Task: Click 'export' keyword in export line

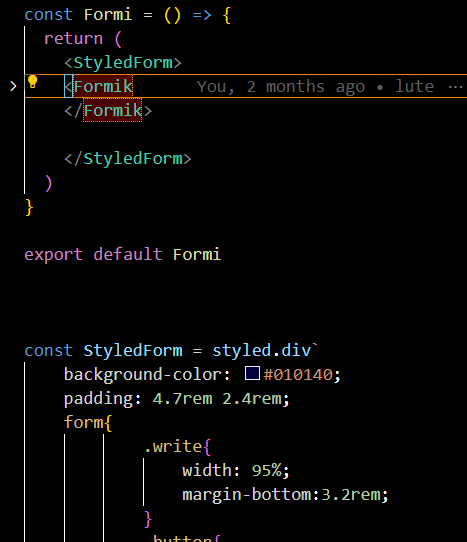Action: pos(54,255)
